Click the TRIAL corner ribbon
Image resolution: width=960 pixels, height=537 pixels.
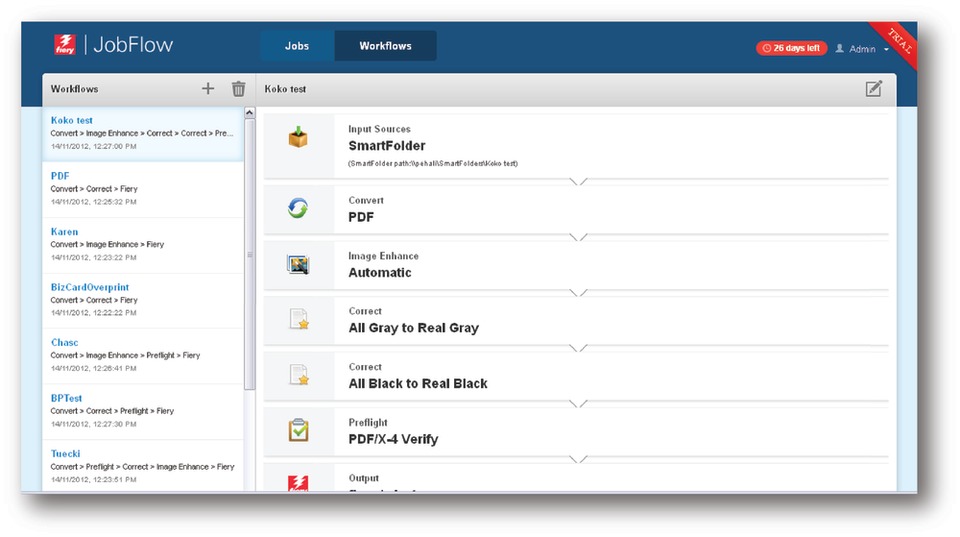(x=899, y=42)
